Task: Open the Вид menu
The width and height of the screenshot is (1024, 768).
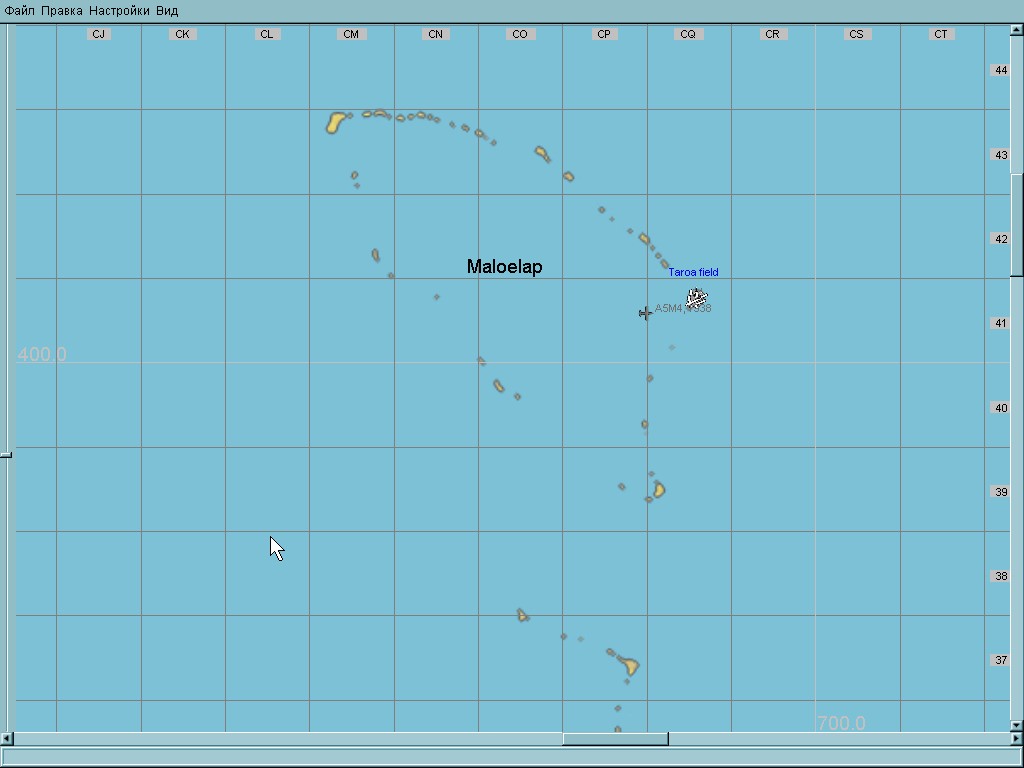Action: (167, 11)
